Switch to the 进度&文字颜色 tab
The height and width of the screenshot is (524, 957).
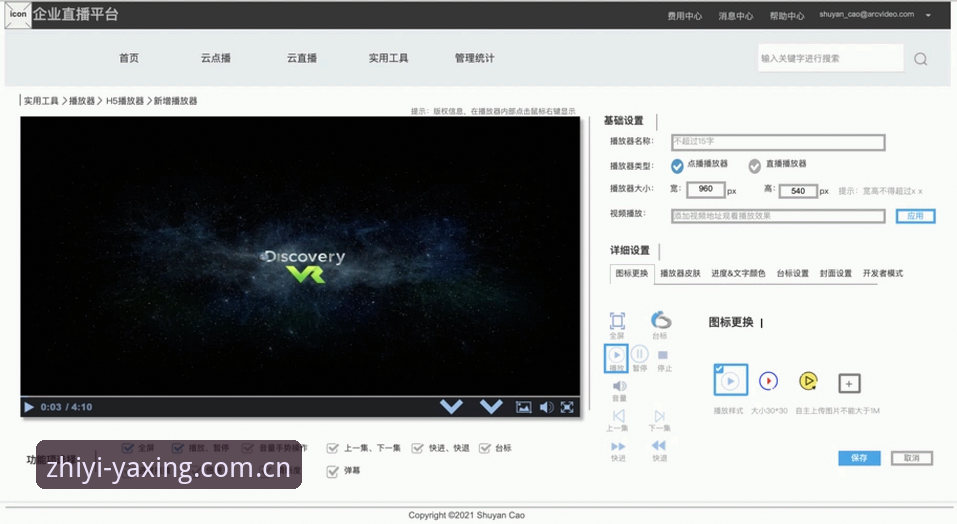click(x=738, y=273)
